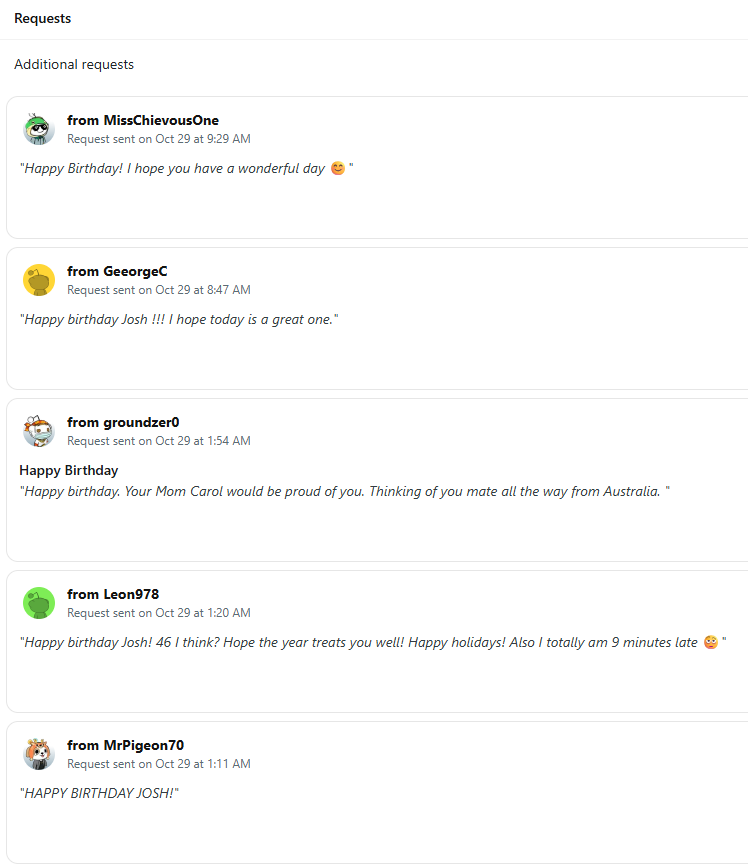This screenshot has width=748, height=868.
Task: Open the MrPigeon70 username link
Action: [143, 746]
